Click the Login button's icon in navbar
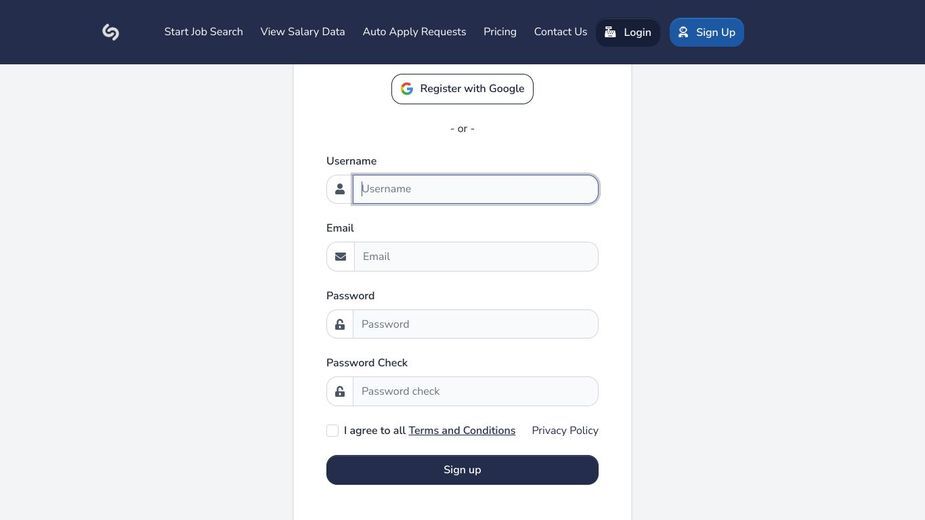925x520 pixels. (x=610, y=32)
